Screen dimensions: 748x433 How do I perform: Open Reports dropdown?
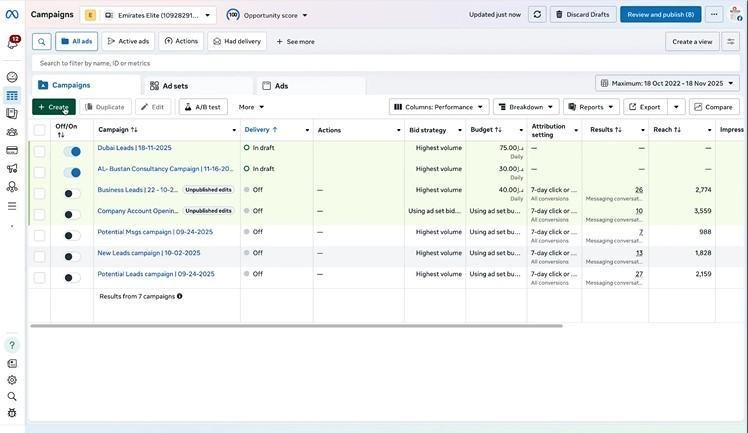591,107
